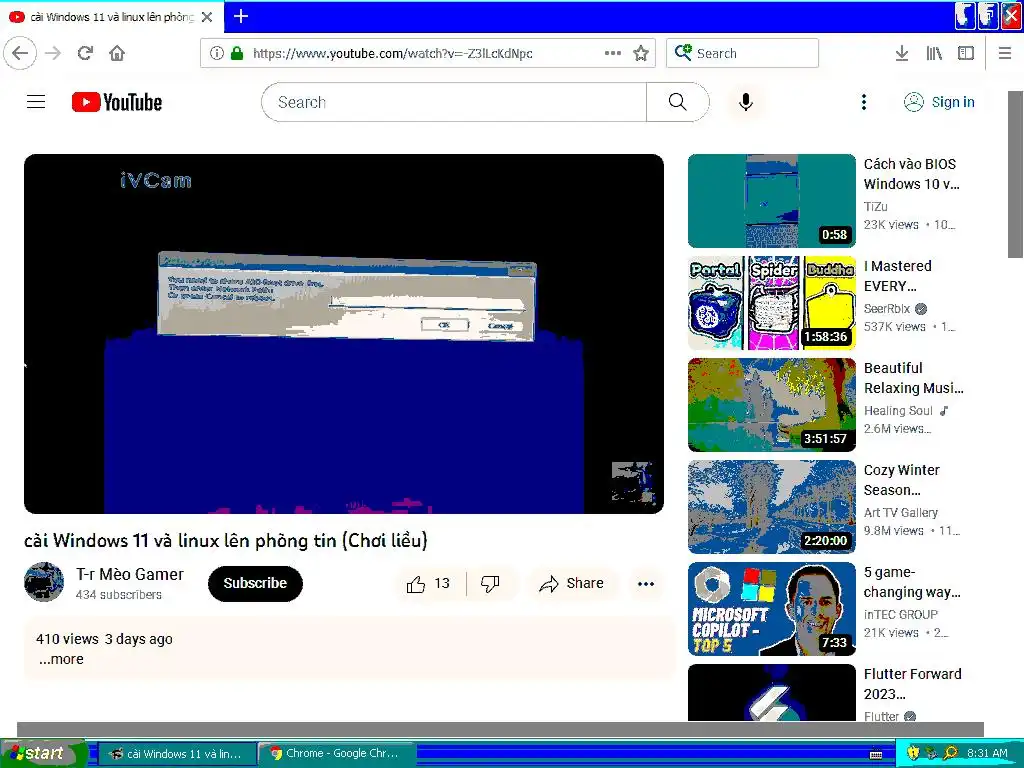Reload the page with refresh icon
The width and height of the screenshot is (1024, 768).
click(x=85, y=53)
